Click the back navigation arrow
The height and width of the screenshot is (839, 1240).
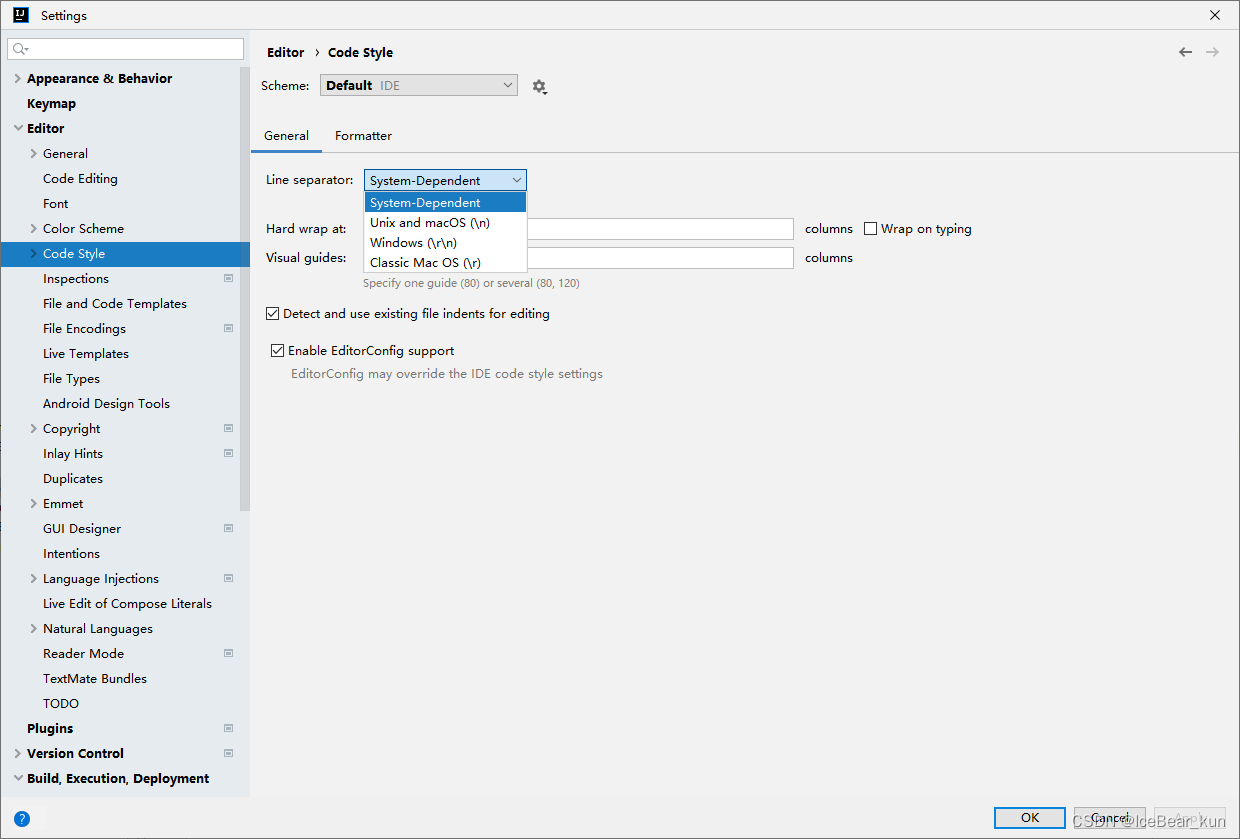point(1186,52)
